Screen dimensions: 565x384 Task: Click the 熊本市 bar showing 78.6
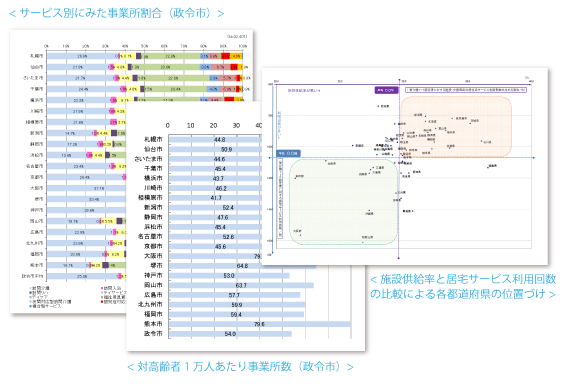point(259,324)
